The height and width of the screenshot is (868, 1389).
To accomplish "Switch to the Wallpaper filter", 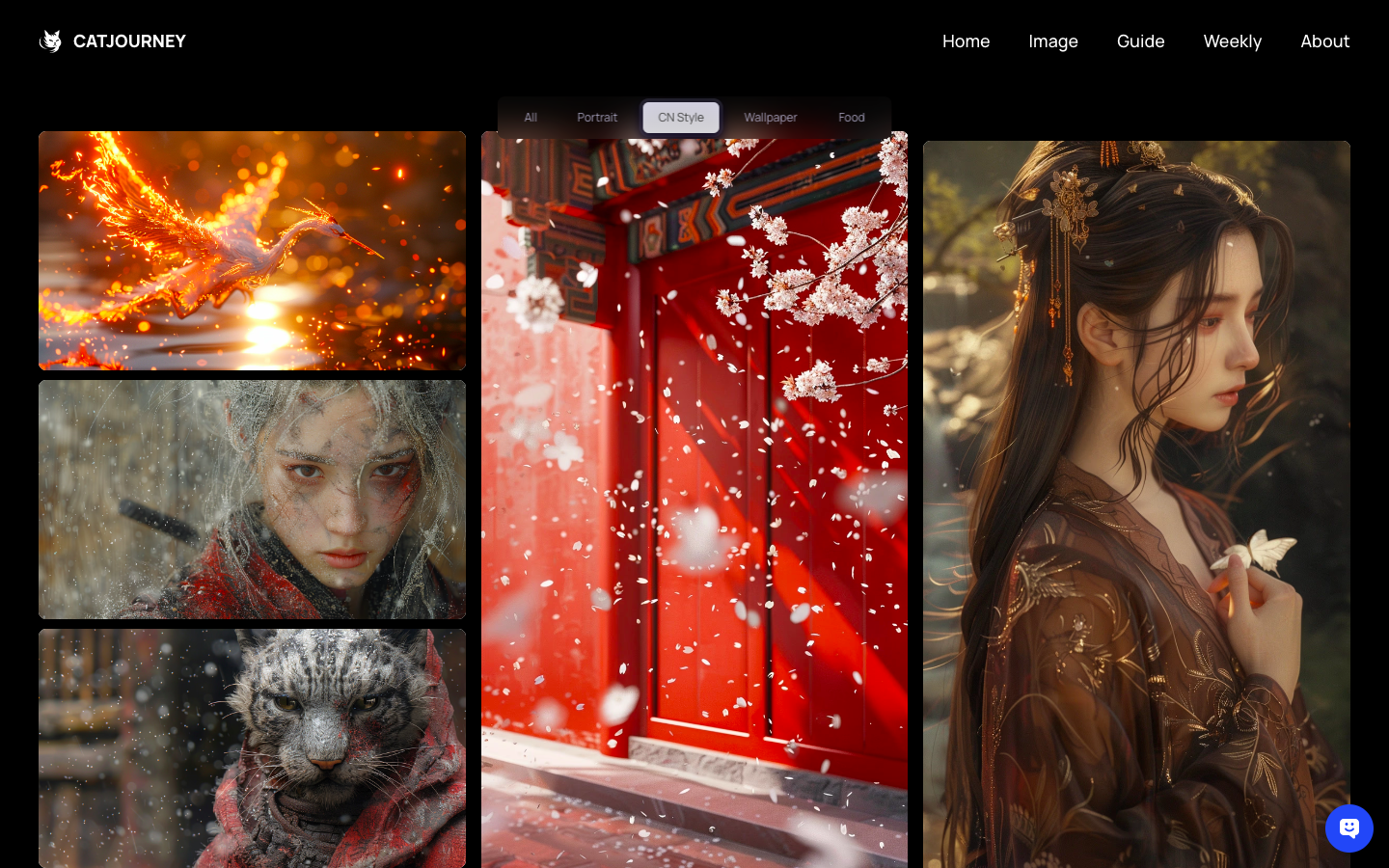I will (x=771, y=118).
